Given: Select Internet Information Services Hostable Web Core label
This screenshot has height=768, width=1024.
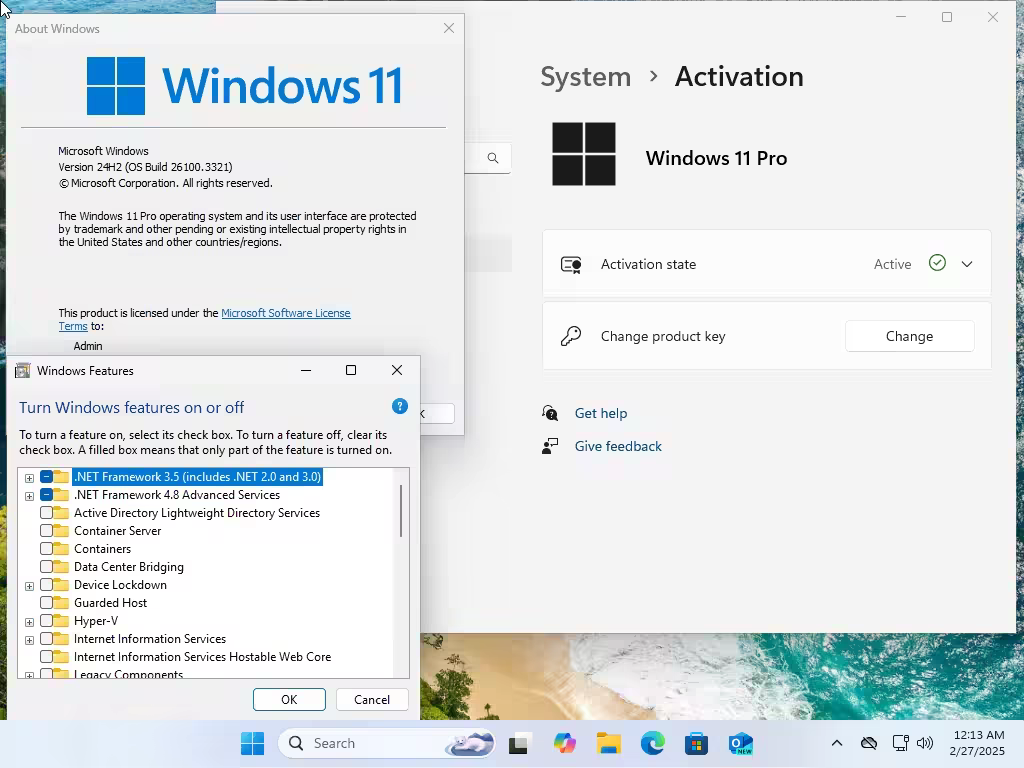Looking at the screenshot, I should [x=202, y=656].
